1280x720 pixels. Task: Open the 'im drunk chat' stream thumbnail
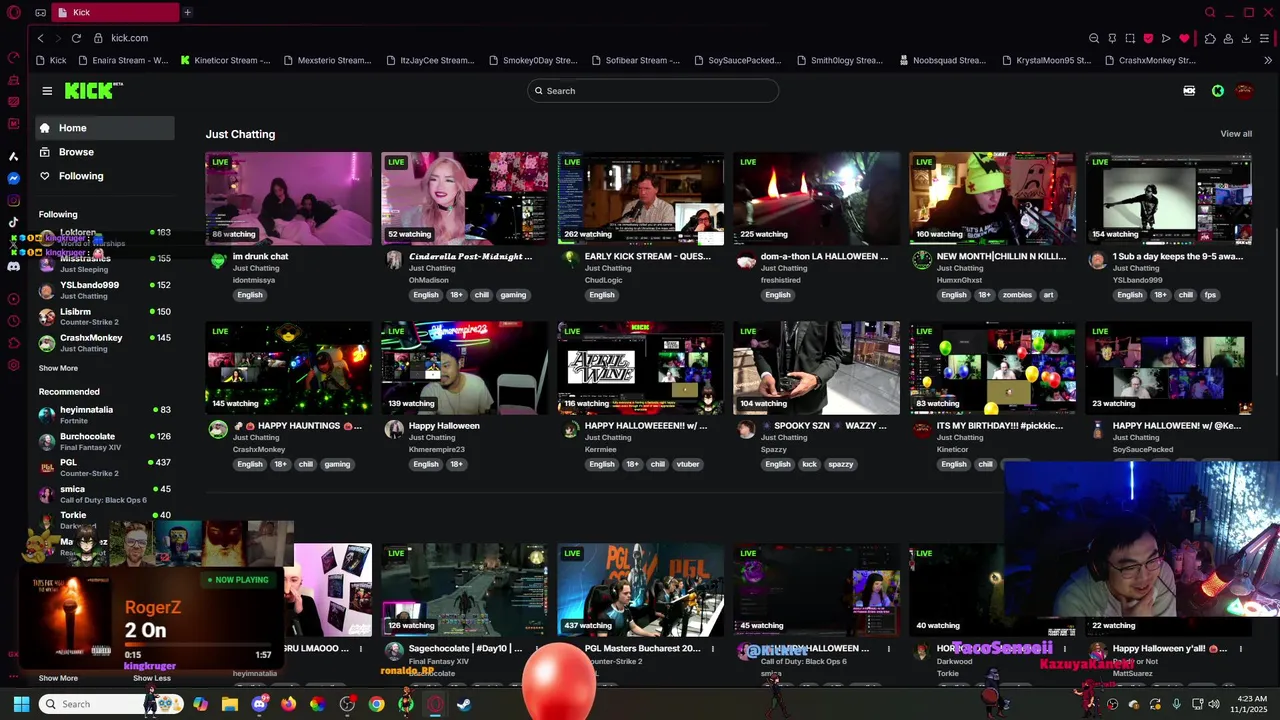288,198
